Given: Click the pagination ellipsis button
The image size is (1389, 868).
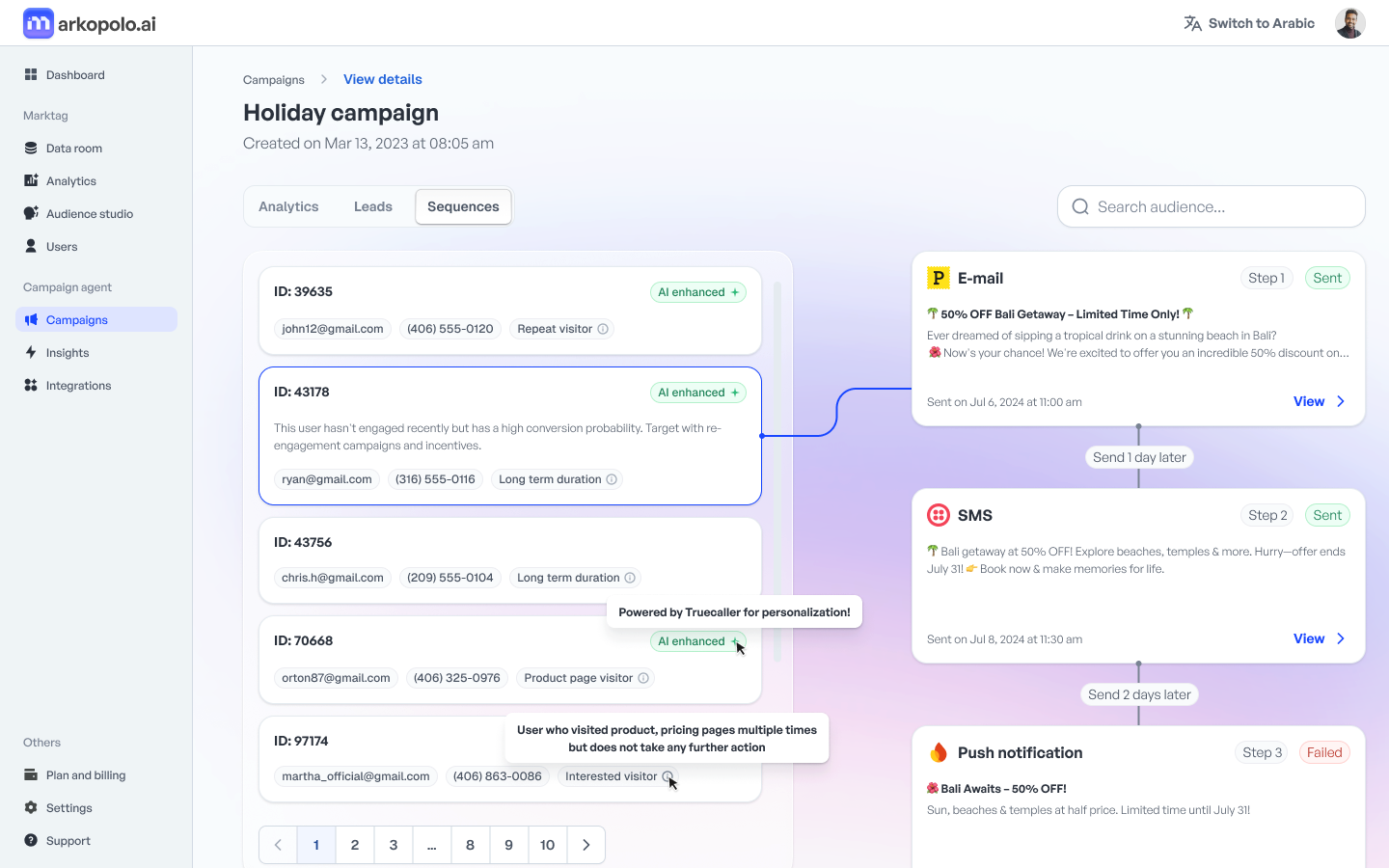Looking at the screenshot, I should tap(432, 845).
